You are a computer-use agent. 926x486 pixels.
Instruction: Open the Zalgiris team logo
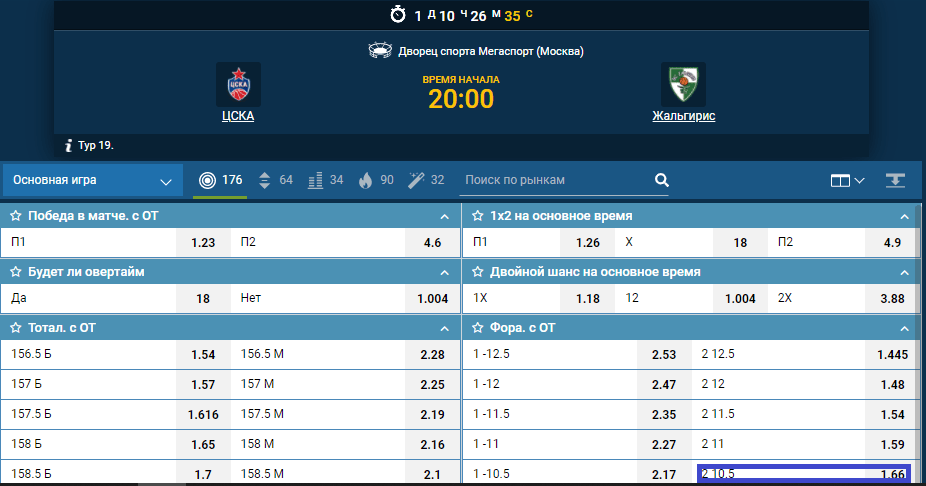[683, 84]
